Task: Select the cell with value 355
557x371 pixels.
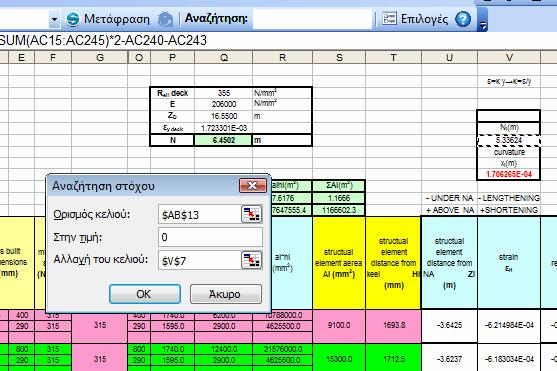Action: [x=223, y=93]
